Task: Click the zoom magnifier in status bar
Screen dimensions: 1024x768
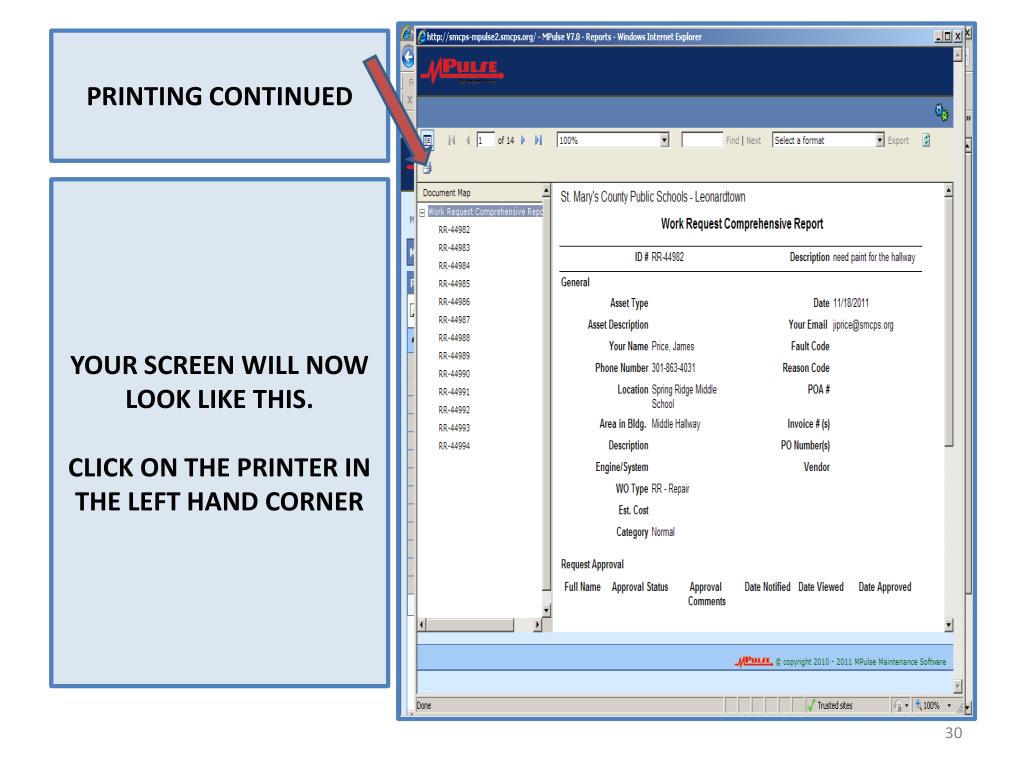Action: [x=918, y=705]
